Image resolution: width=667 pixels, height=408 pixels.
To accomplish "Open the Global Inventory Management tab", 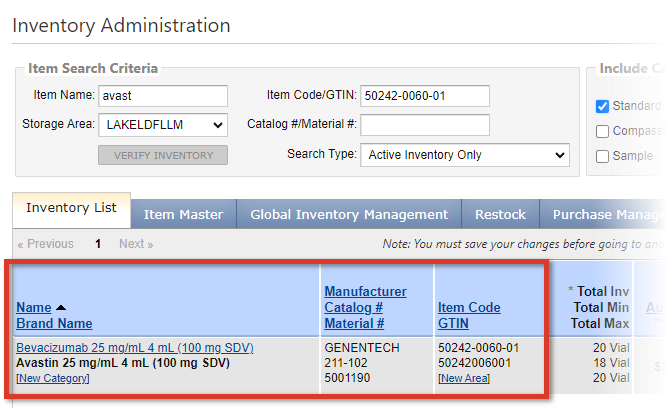I will tap(349, 214).
